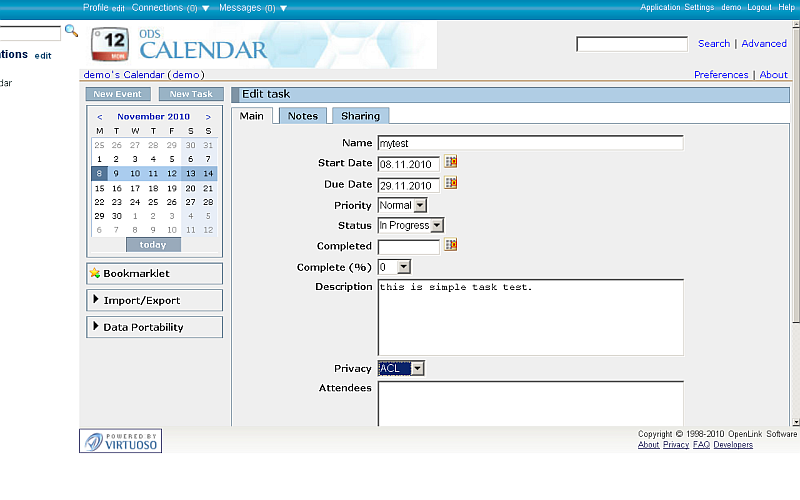Open the Priority dropdown

click(x=402, y=205)
